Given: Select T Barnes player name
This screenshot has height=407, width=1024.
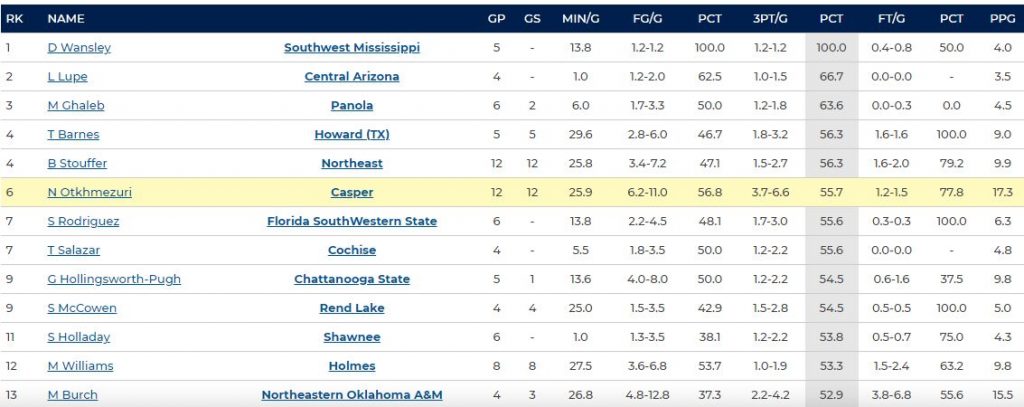Looking at the screenshot, I should [73, 135].
